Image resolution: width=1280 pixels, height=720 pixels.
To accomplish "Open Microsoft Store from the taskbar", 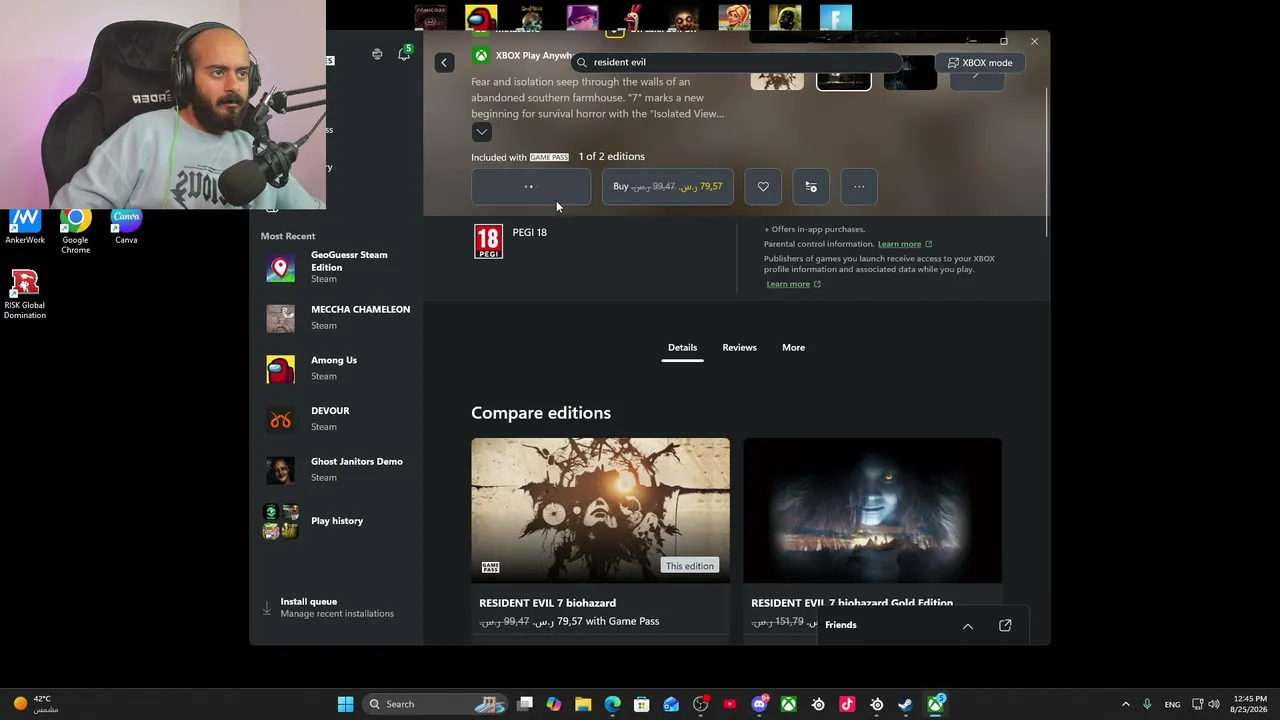I will pos(642,704).
